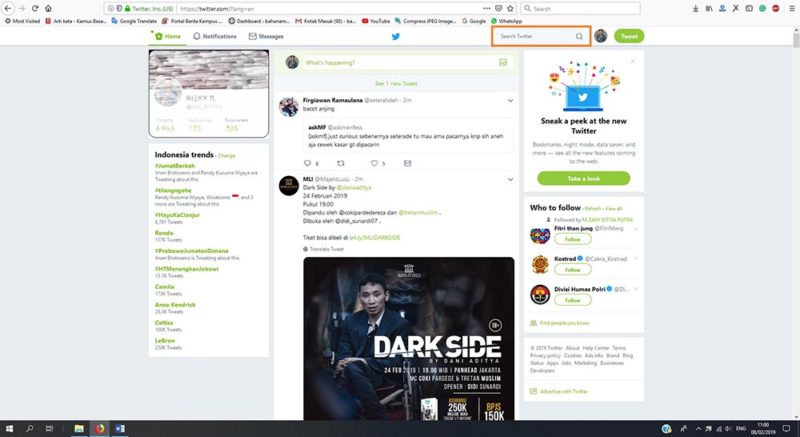Open the #JumatBerkah trend

pos(175,166)
